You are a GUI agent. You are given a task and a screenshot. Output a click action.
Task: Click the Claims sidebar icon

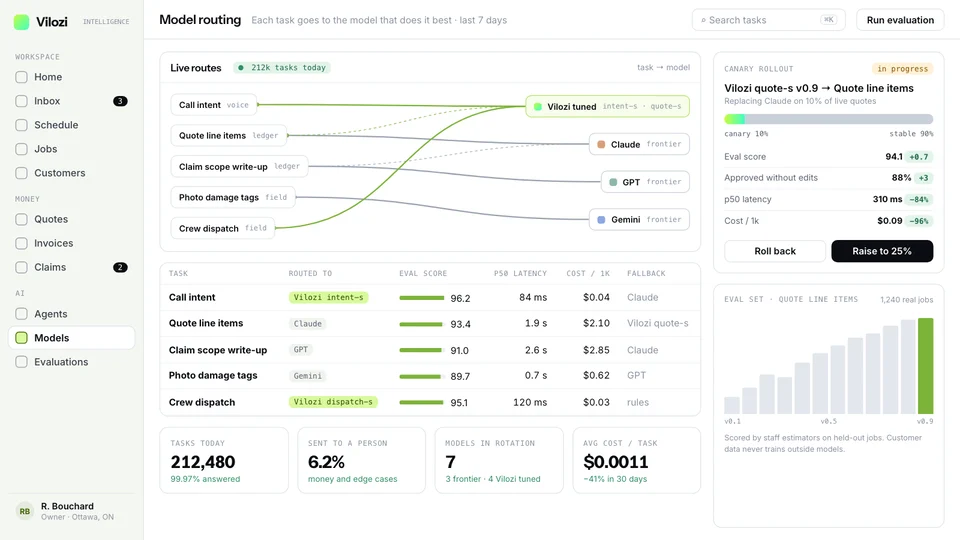coord(21,268)
